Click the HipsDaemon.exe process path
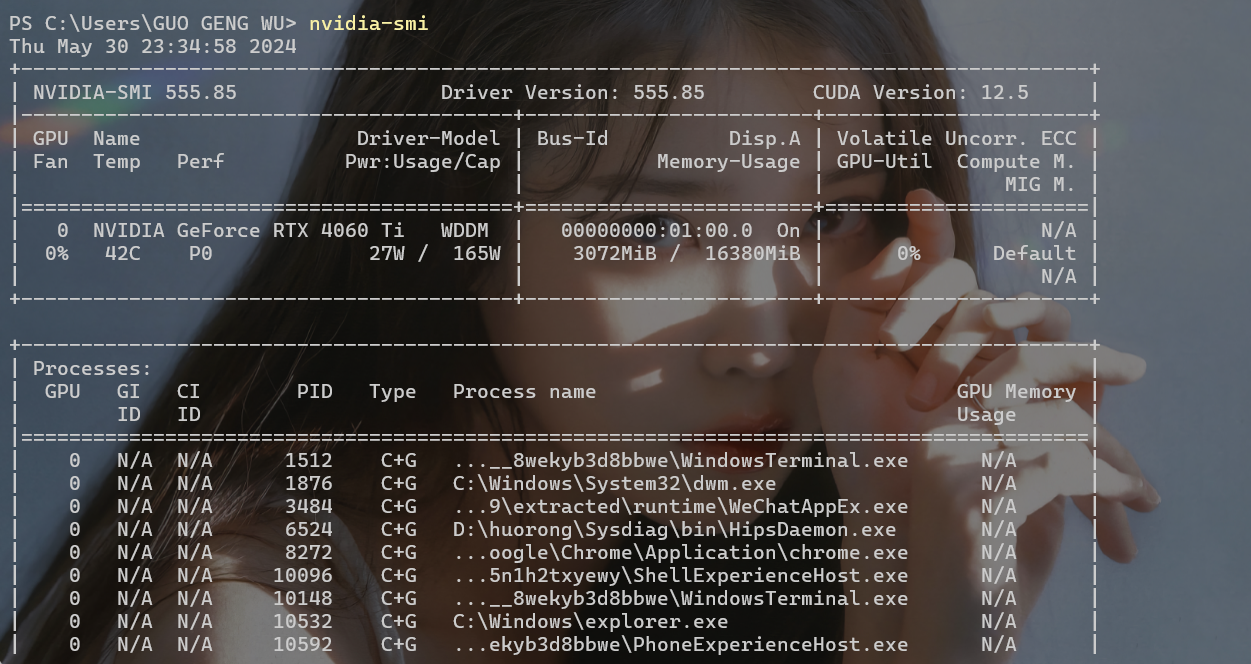1251x664 pixels. (675, 529)
